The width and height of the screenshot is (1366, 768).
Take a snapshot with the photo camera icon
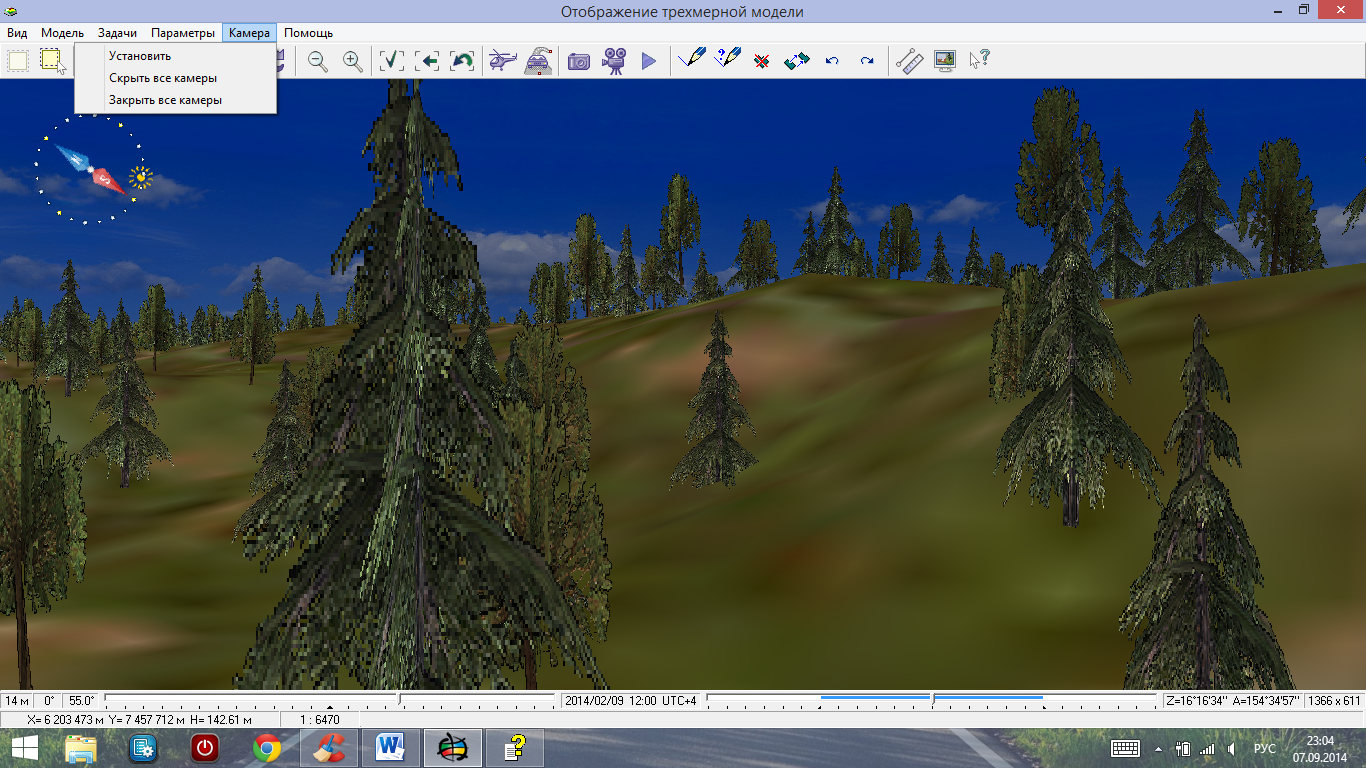(579, 61)
